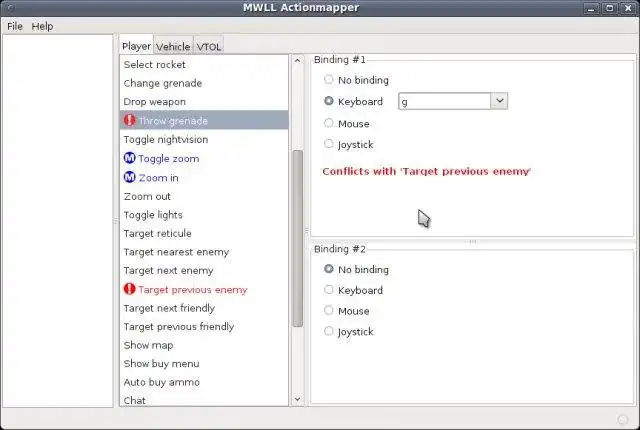The width and height of the screenshot is (640, 430).
Task: Click the action list scrollbar thumb
Action: tap(298, 239)
